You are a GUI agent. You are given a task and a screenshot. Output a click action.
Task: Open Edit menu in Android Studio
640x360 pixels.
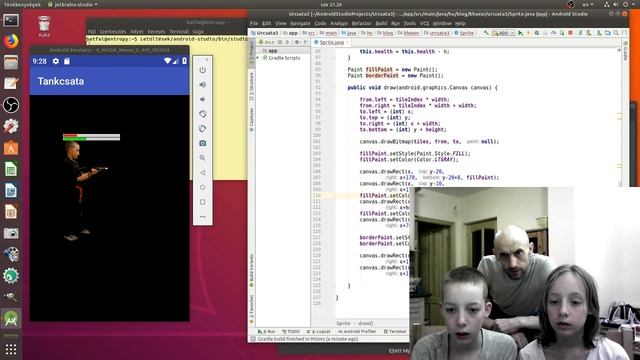click(x=267, y=23)
